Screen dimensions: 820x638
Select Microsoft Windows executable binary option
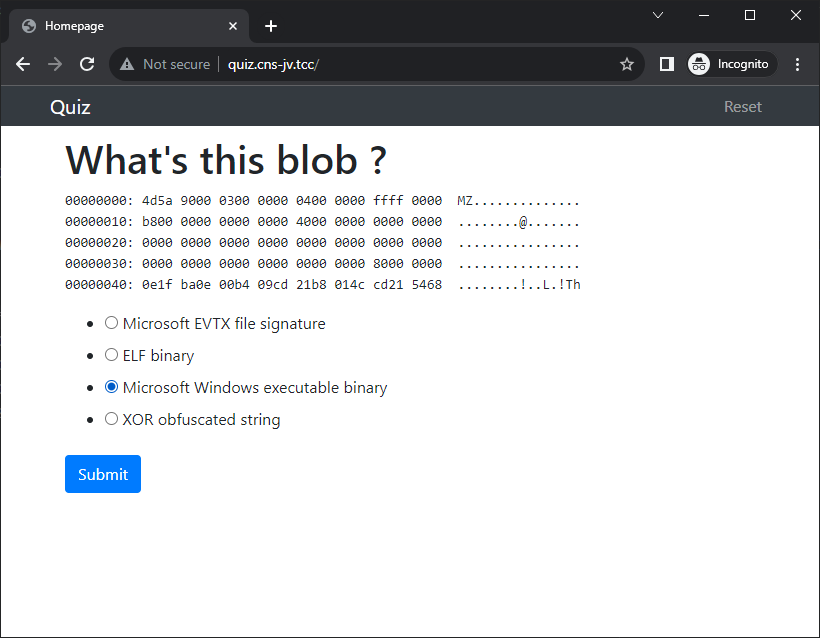tap(111, 387)
